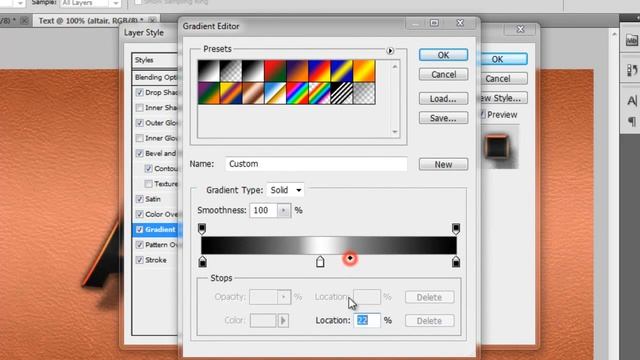The width and height of the screenshot is (640, 360).
Task: Close the Layer Style dialog
Action: [520, 29]
